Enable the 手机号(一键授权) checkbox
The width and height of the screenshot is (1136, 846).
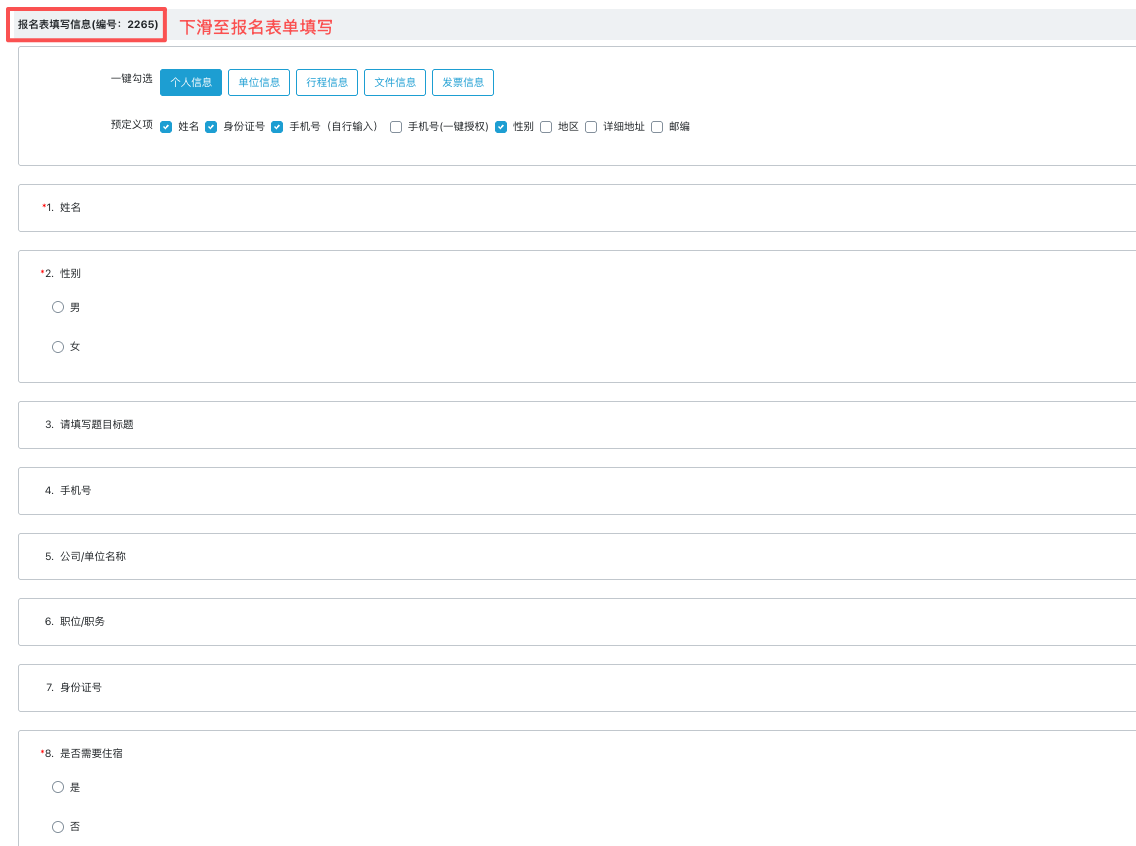396,127
